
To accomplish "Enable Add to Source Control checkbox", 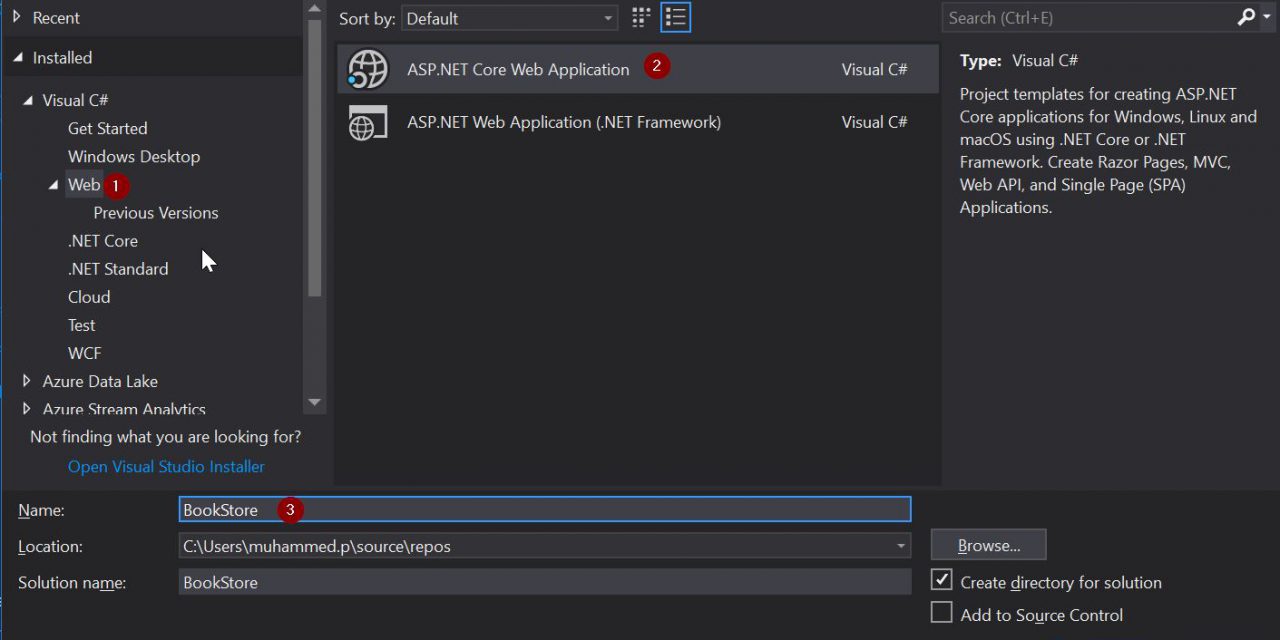I will (941, 613).
